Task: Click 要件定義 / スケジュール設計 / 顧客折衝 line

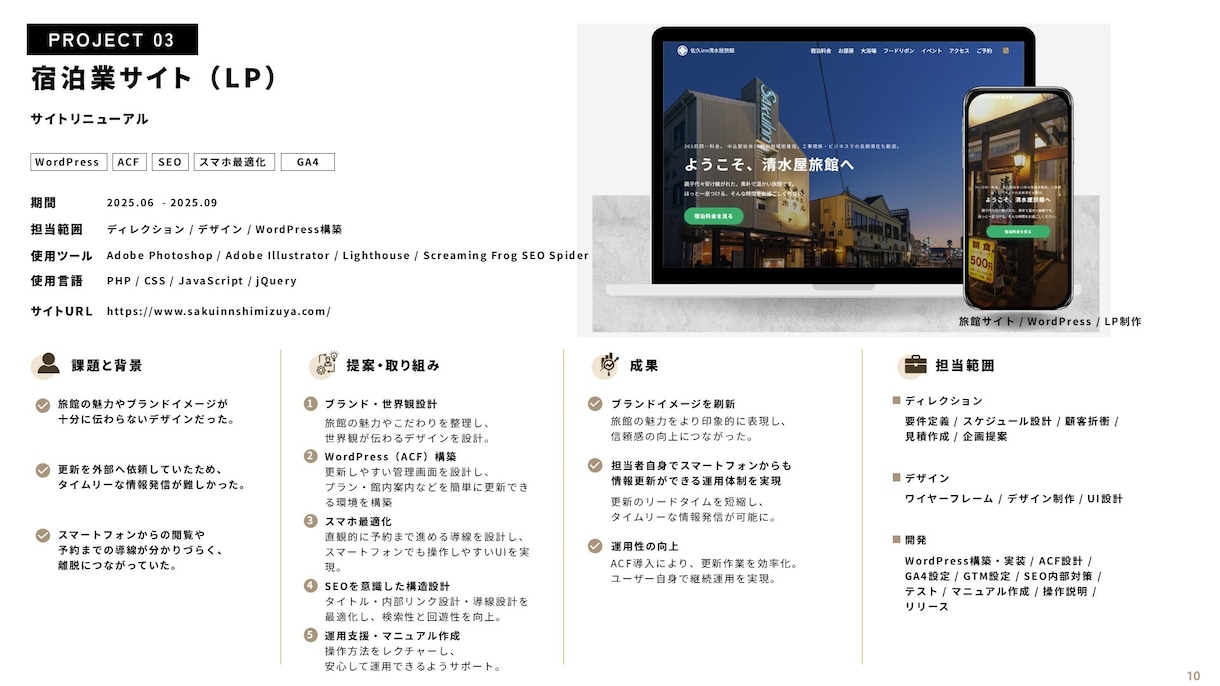Action: click(x=1012, y=421)
